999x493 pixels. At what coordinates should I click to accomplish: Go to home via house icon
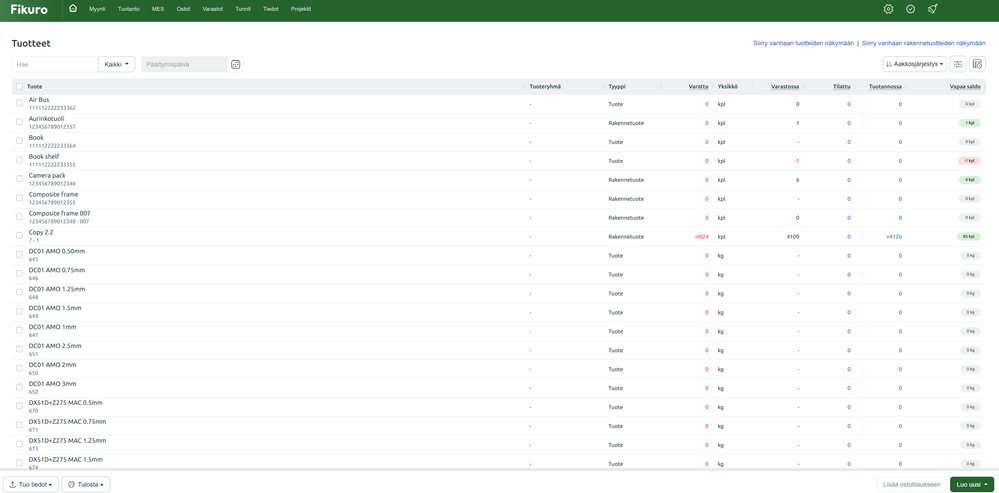[x=73, y=9]
